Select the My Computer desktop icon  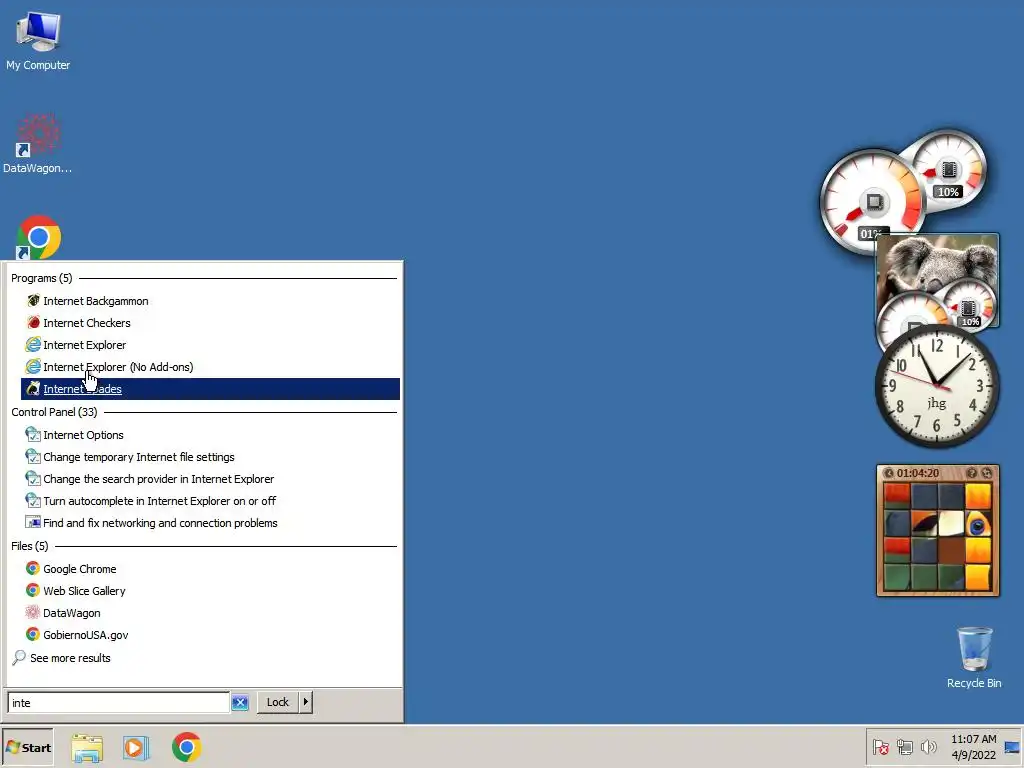pos(38,40)
